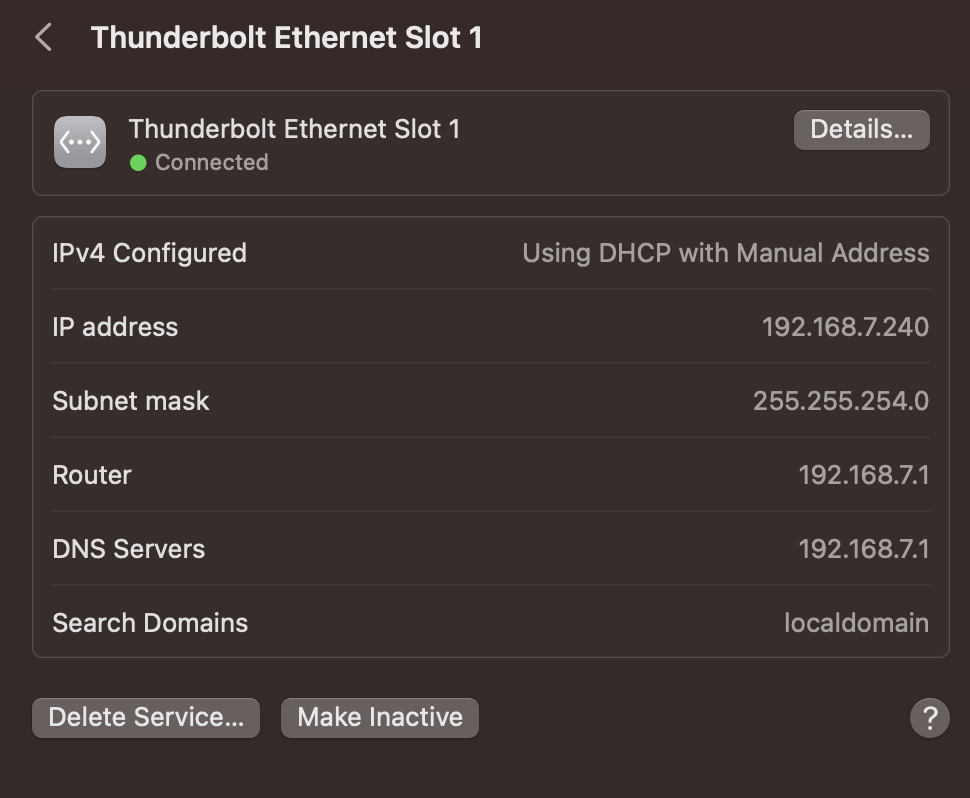This screenshot has height=798, width=970.
Task: Click the Router row's address value
Action: coord(863,475)
